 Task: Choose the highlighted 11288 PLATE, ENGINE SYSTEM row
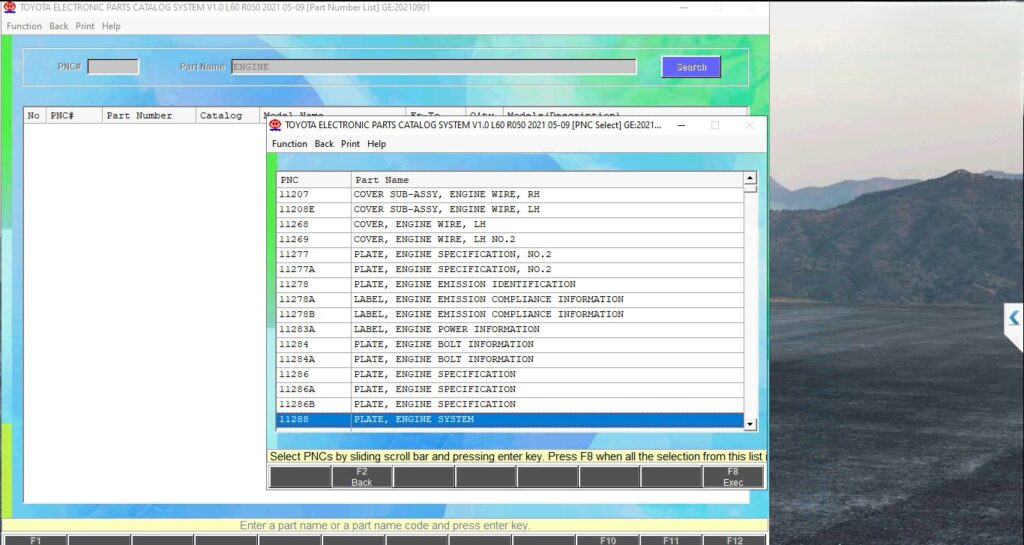coord(510,419)
